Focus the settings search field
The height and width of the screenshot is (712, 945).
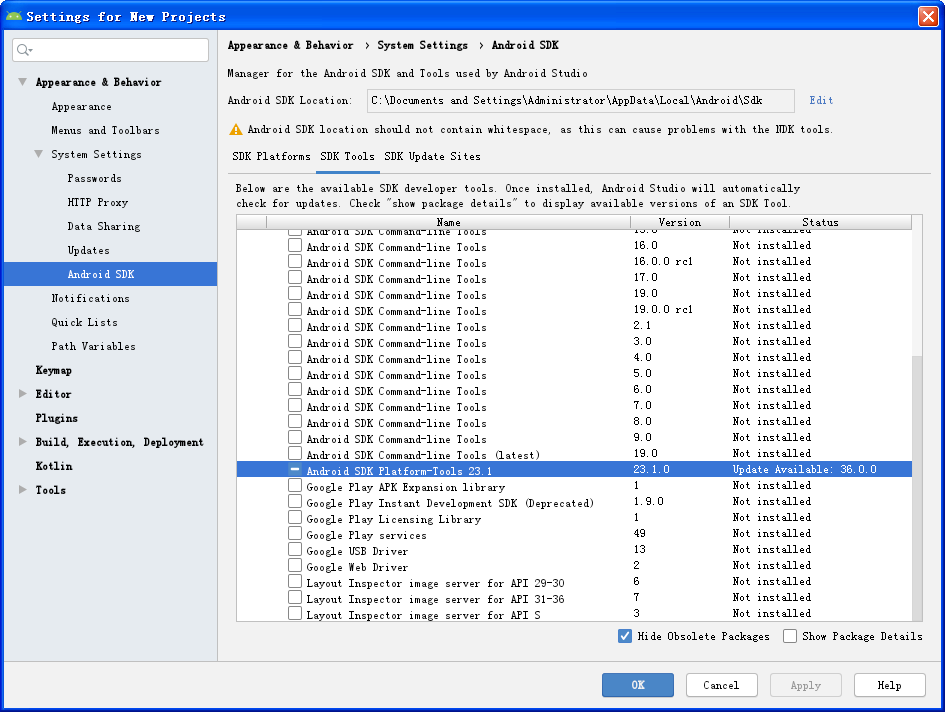click(x=110, y=50)
